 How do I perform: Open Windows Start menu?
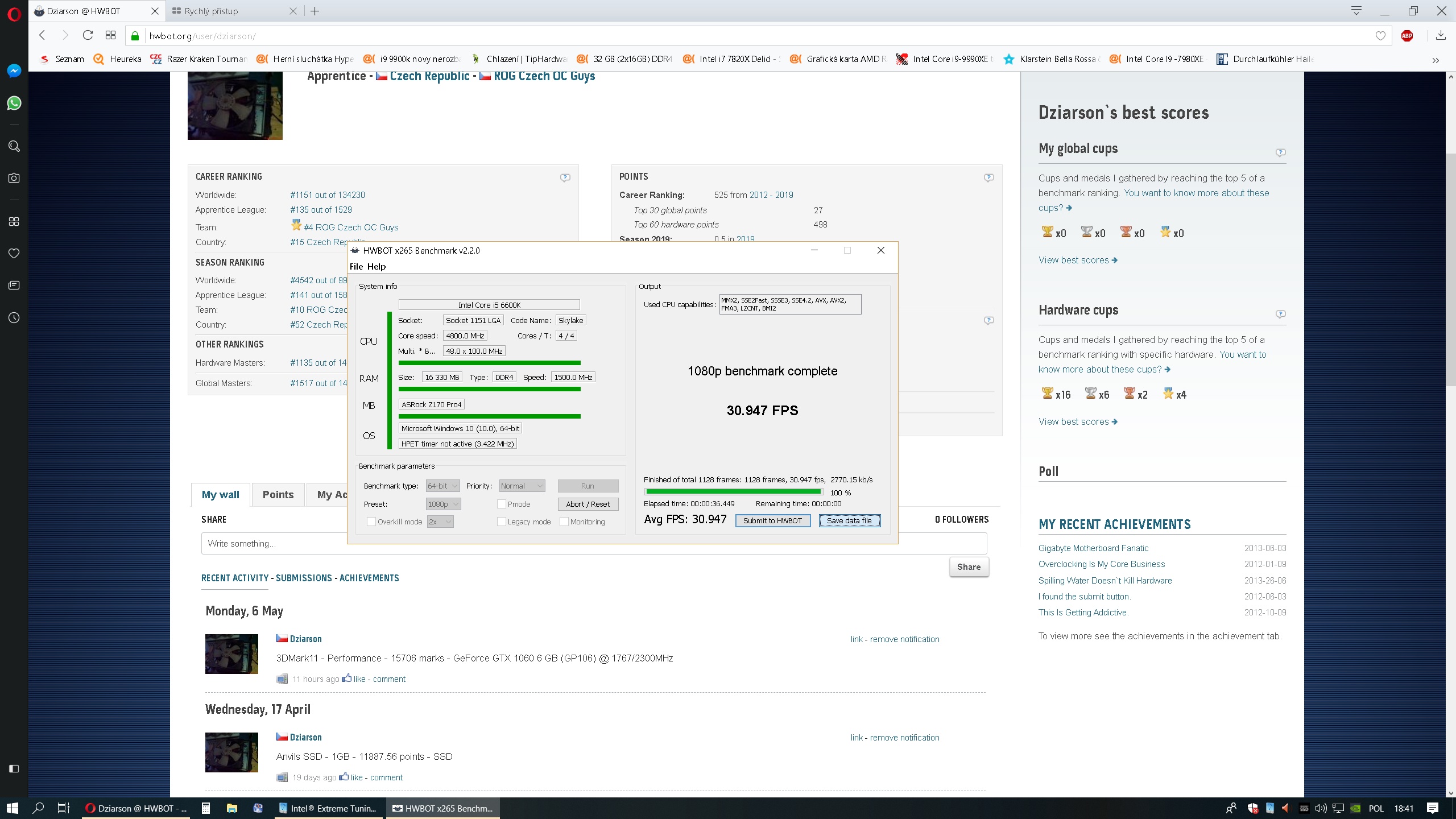click(13, 808)
